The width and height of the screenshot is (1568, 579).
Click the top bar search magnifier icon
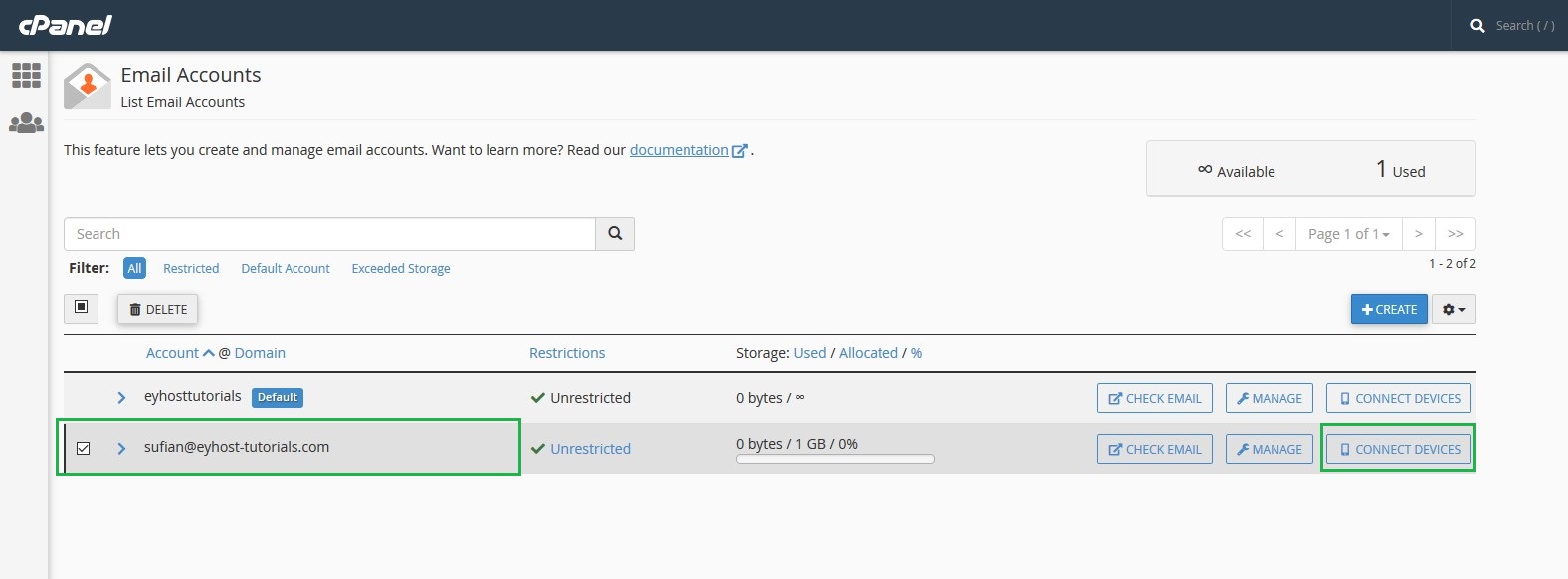pyautogui.click(x=1477, y=26)
